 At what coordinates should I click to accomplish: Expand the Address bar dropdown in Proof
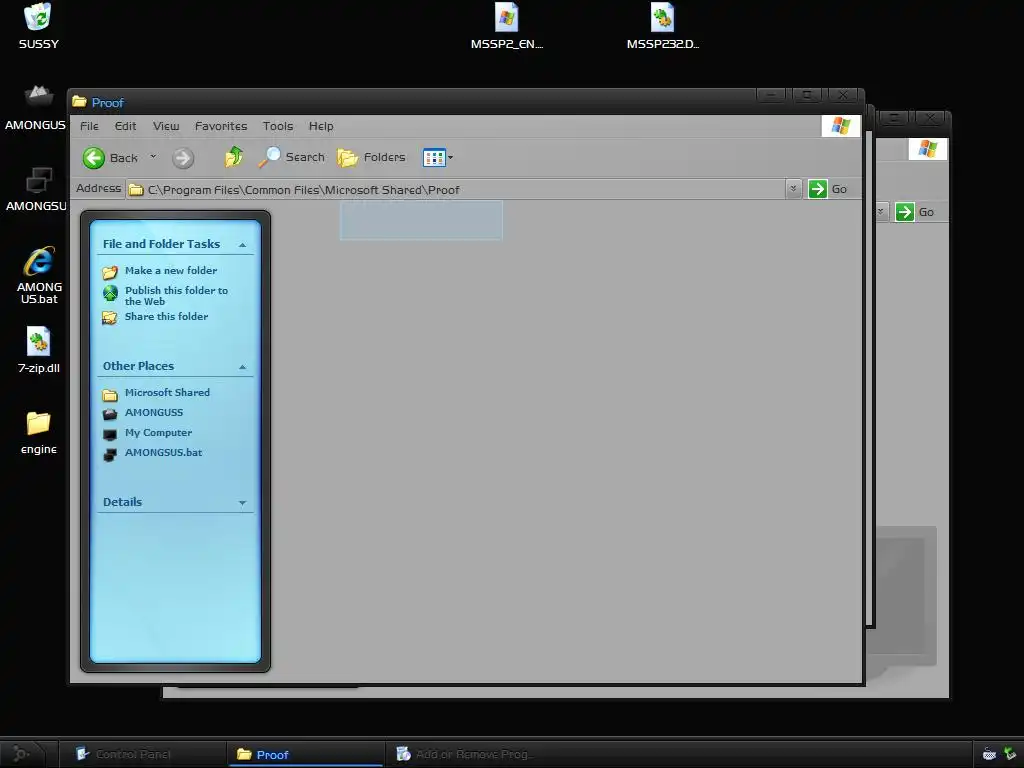pos(793,189)
